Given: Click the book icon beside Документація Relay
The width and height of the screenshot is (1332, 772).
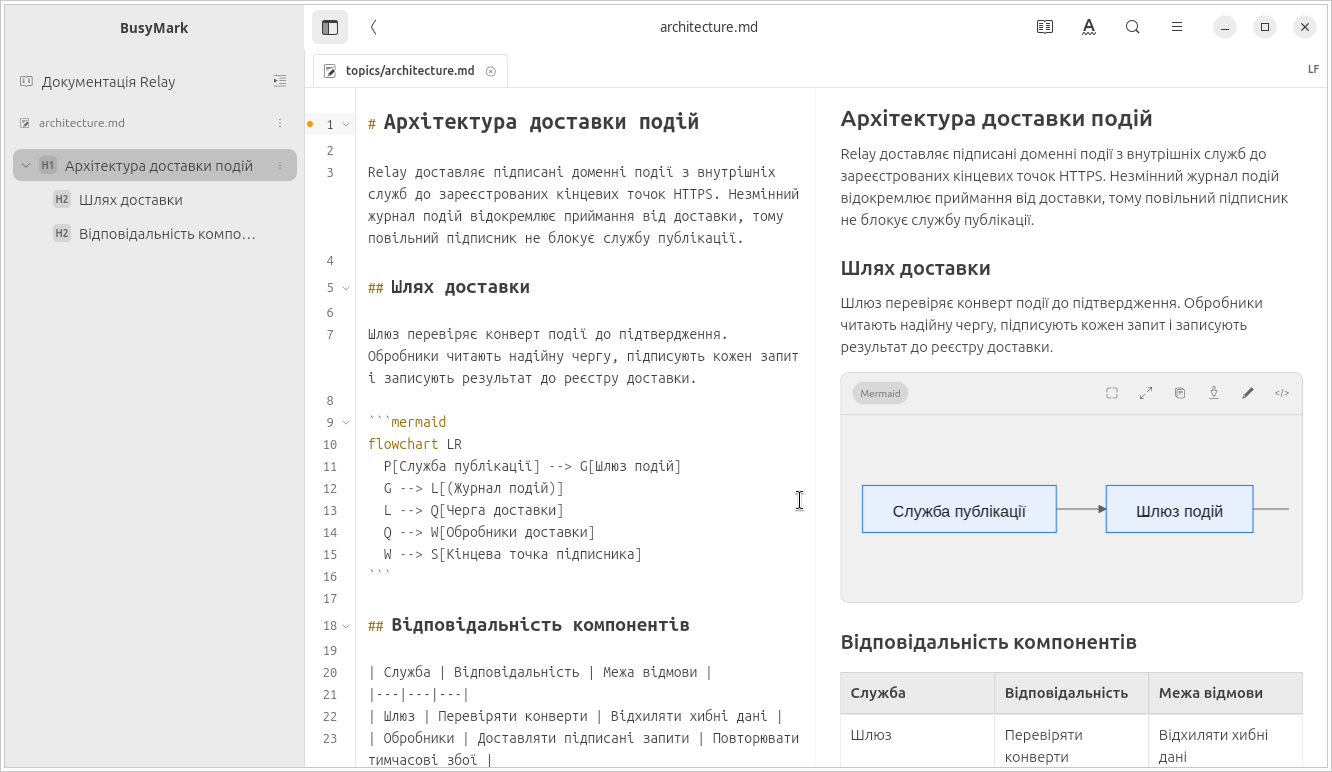Looking at the screenshot, I should pyautogui.click(x=27, y=81).
